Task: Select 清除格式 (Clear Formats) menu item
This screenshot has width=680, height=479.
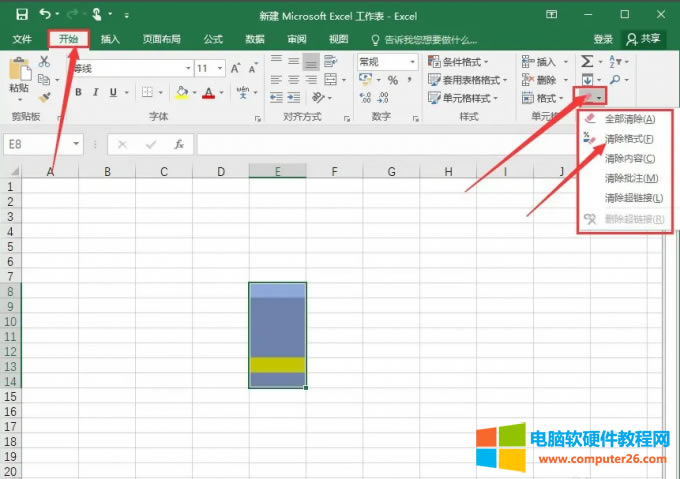Action: (x=629, y=138)
